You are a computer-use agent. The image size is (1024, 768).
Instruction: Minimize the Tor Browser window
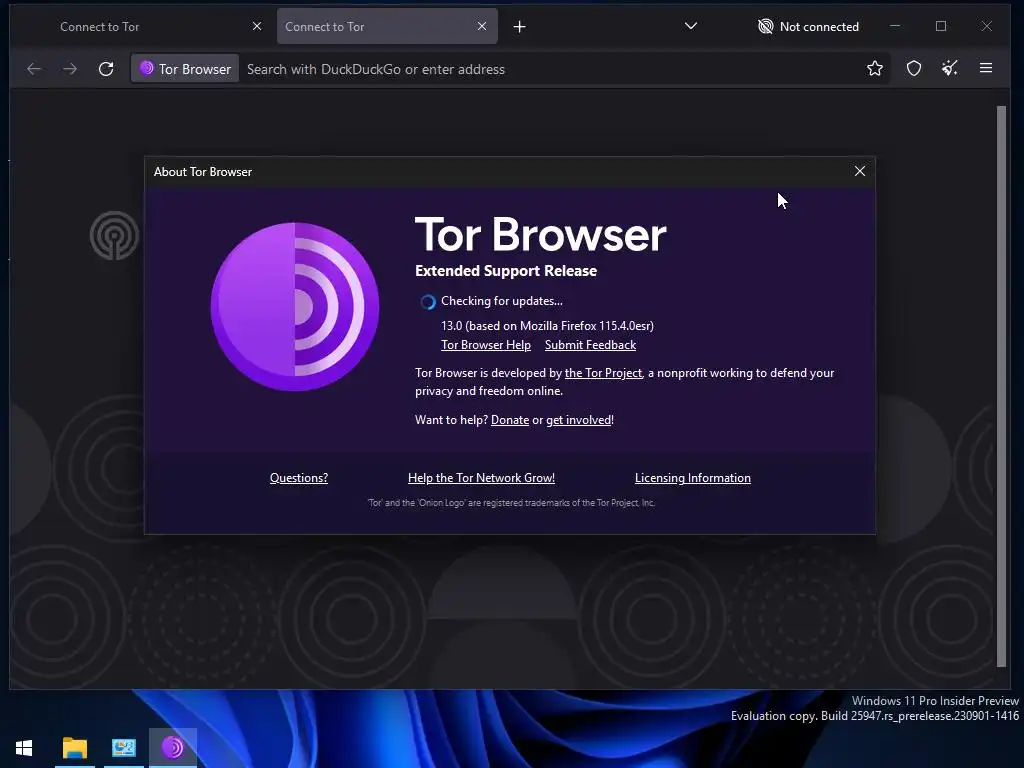(895, 26)
